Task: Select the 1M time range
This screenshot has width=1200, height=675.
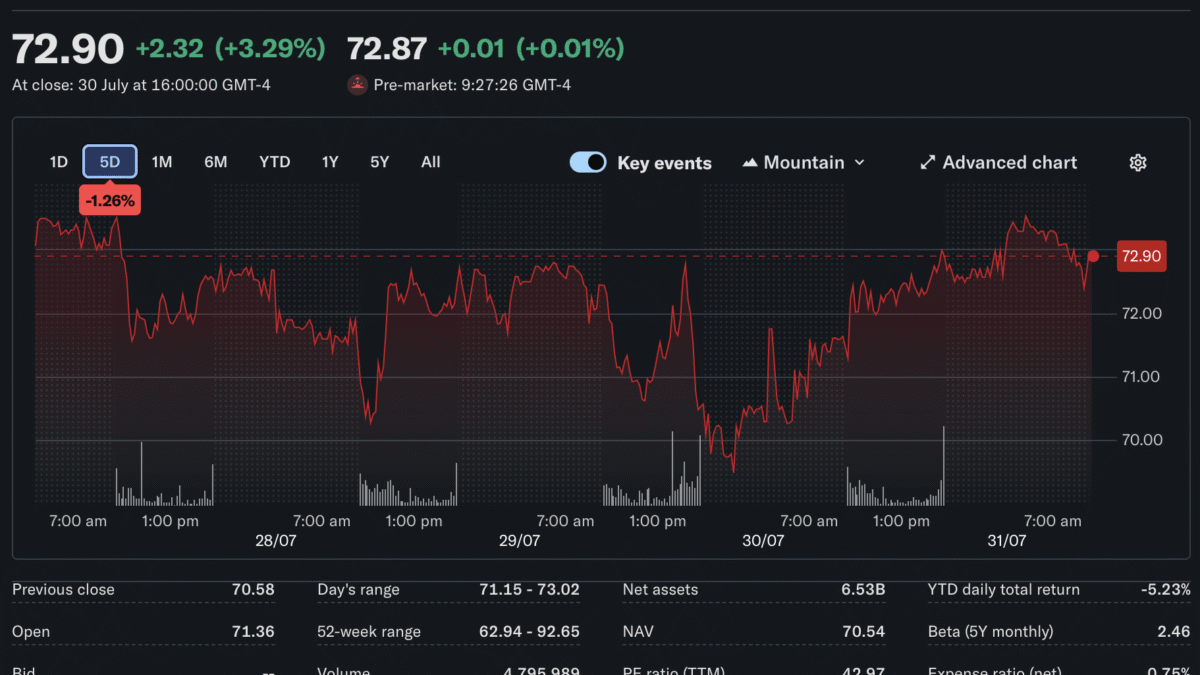Action: point(162,162)
